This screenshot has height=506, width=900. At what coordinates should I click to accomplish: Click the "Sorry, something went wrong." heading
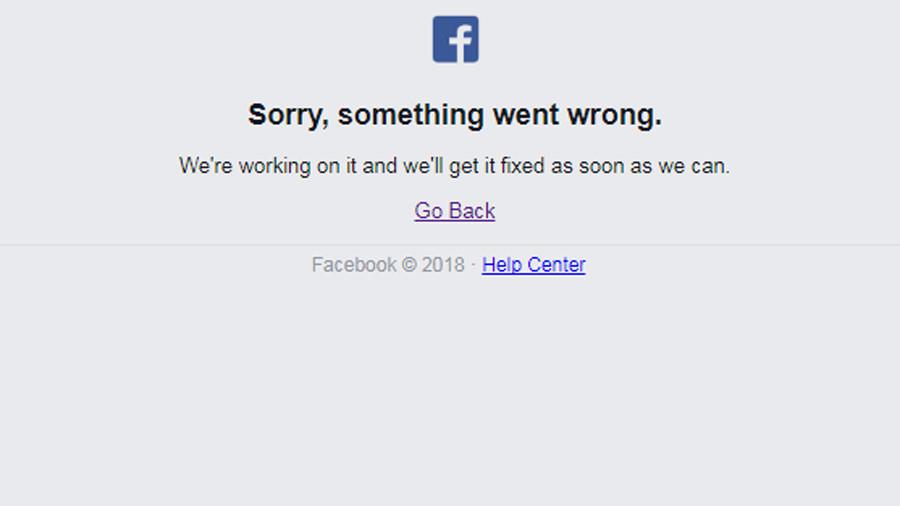(455, 115)
